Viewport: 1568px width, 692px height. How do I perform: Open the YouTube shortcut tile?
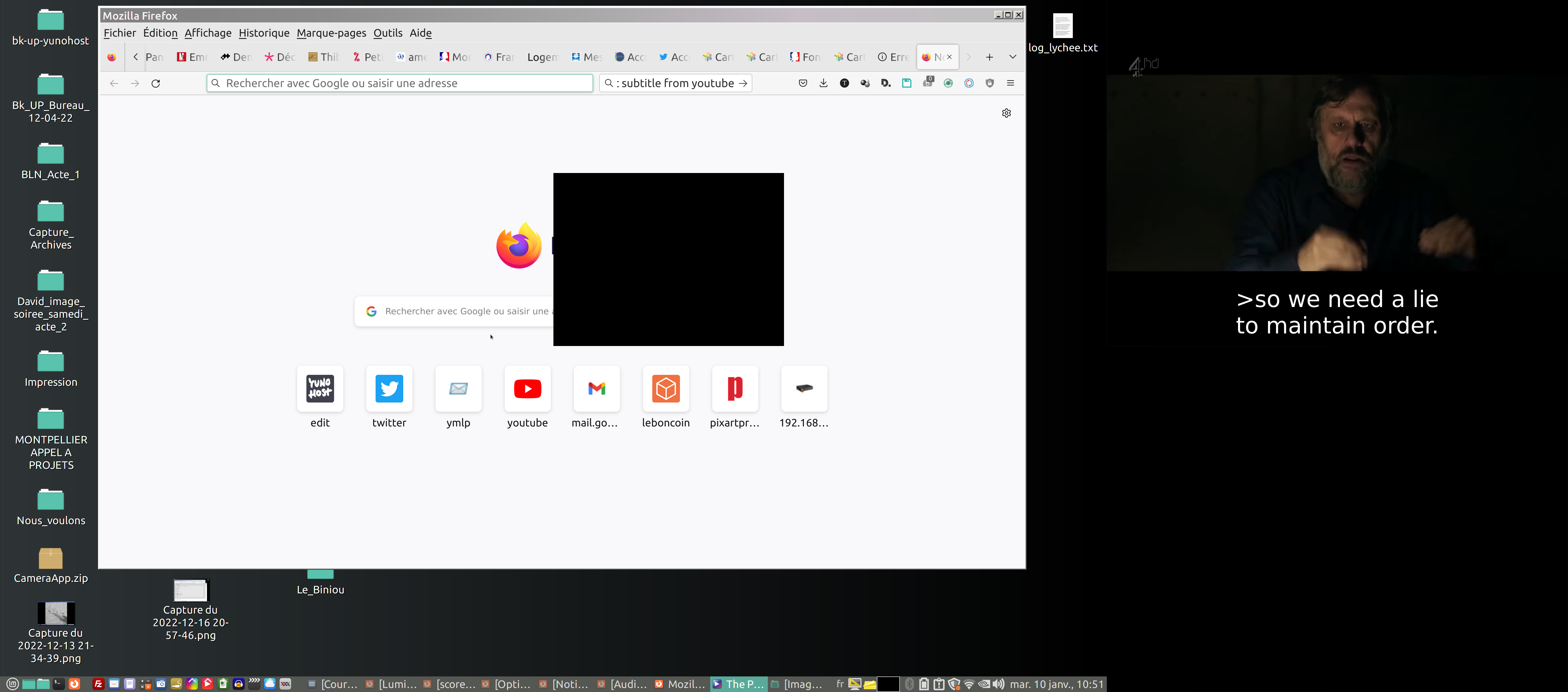click(x=527, y=389)
